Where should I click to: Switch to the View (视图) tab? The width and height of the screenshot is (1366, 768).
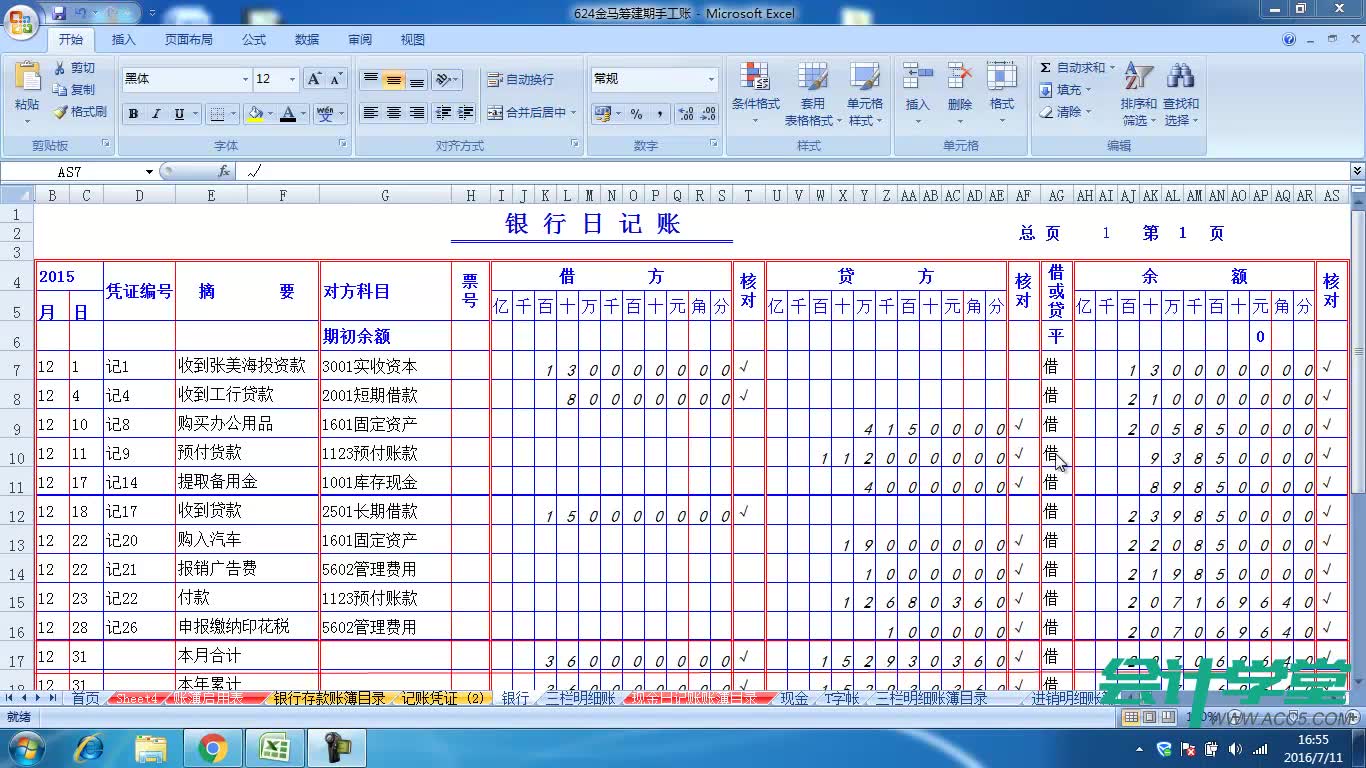point(413,40)
